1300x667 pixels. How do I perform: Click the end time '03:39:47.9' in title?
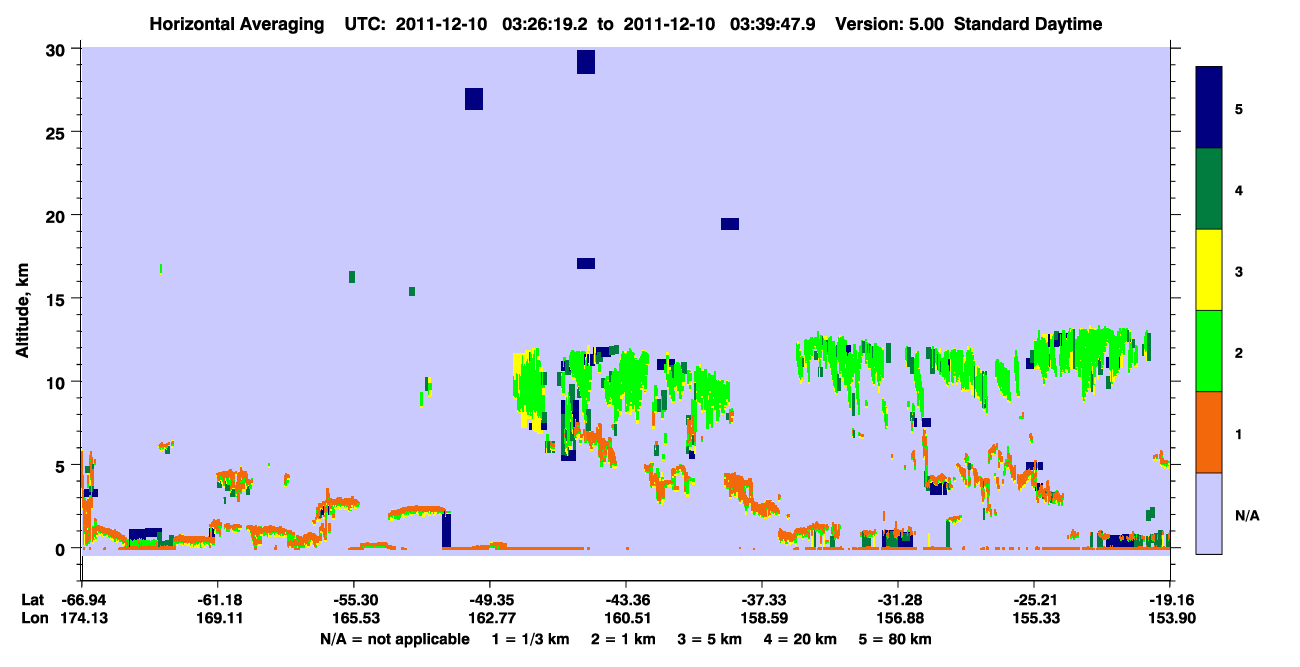click(x=773, y=24)
